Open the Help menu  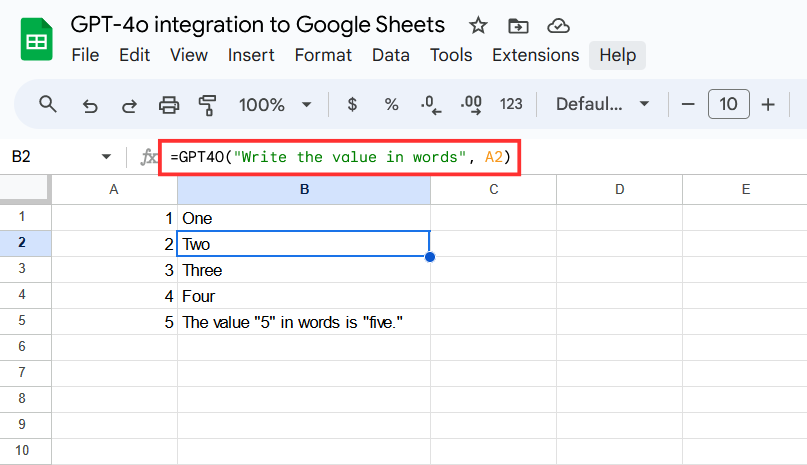click(x=617, y=55)
